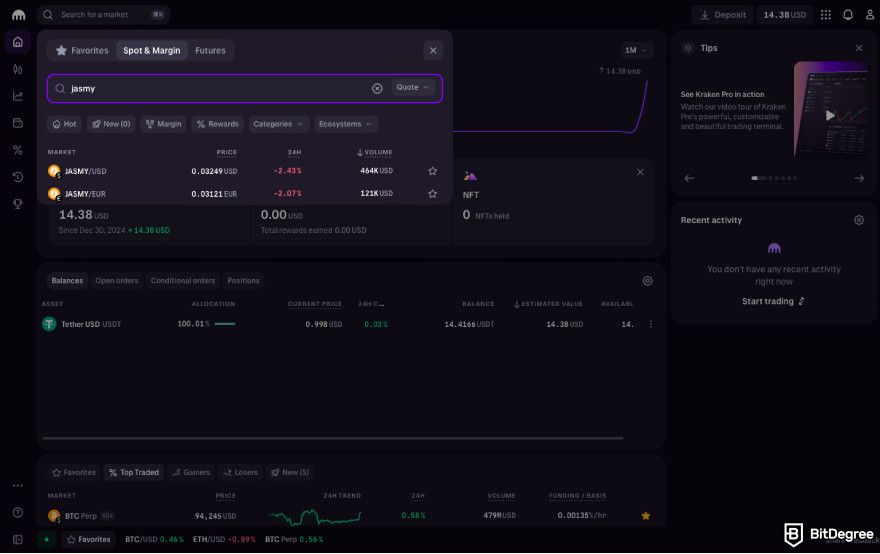Select New (5) markets tab
This screenshot has height=554, width=880.
pos(290,473)
